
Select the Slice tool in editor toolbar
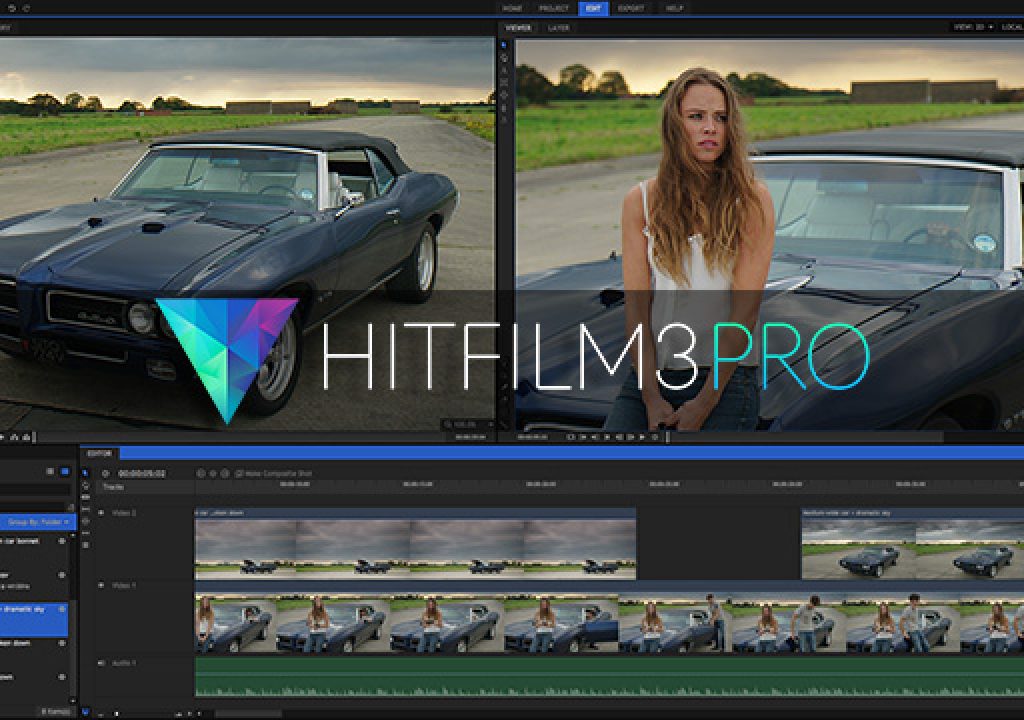86,498
